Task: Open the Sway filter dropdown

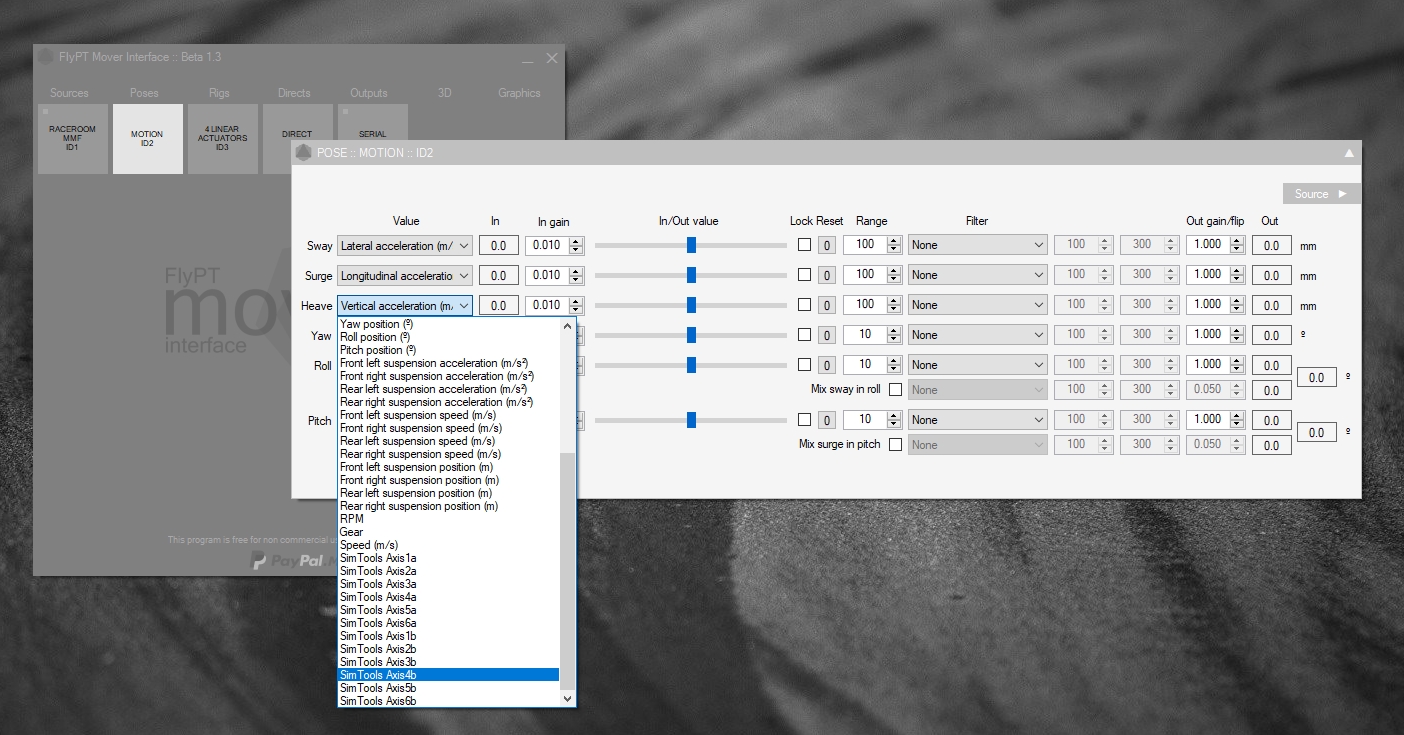Action: coord(977,245)
